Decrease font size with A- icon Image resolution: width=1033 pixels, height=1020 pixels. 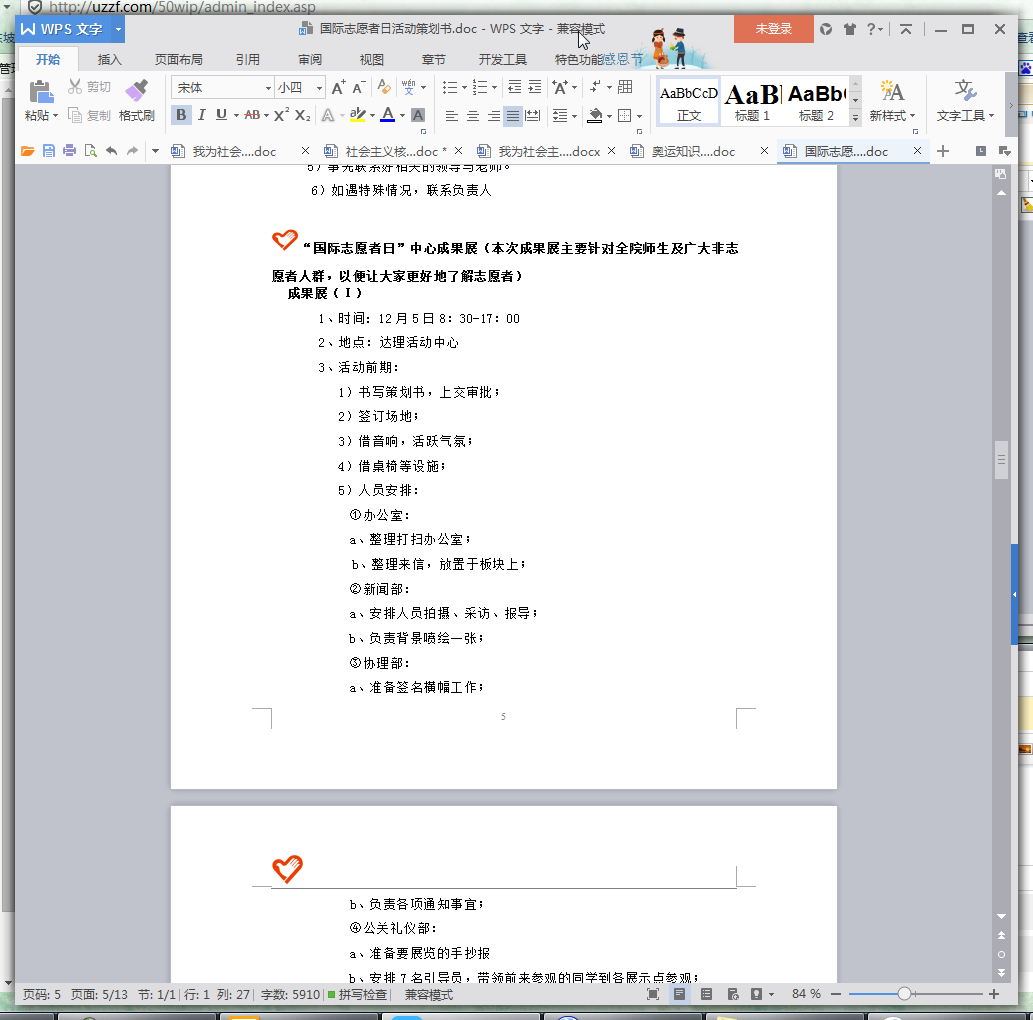[x=358, y=87]
